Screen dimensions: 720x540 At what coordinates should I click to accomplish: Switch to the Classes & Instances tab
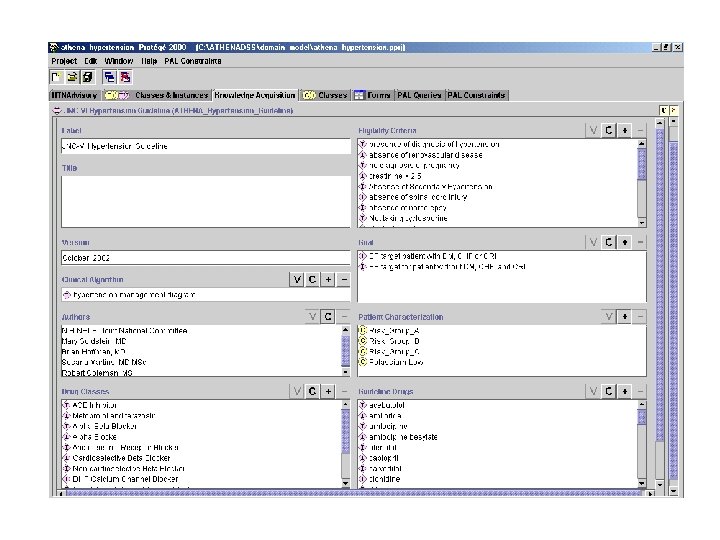pos(157,95)
